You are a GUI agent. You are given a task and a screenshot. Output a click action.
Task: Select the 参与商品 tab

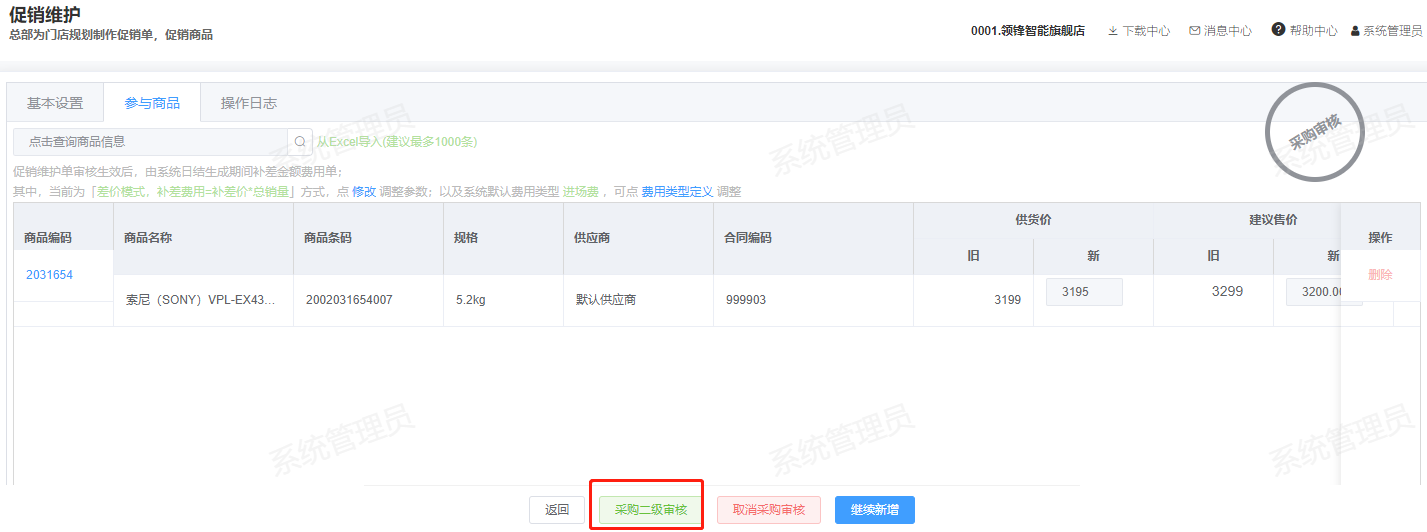[x=152, y=103]
